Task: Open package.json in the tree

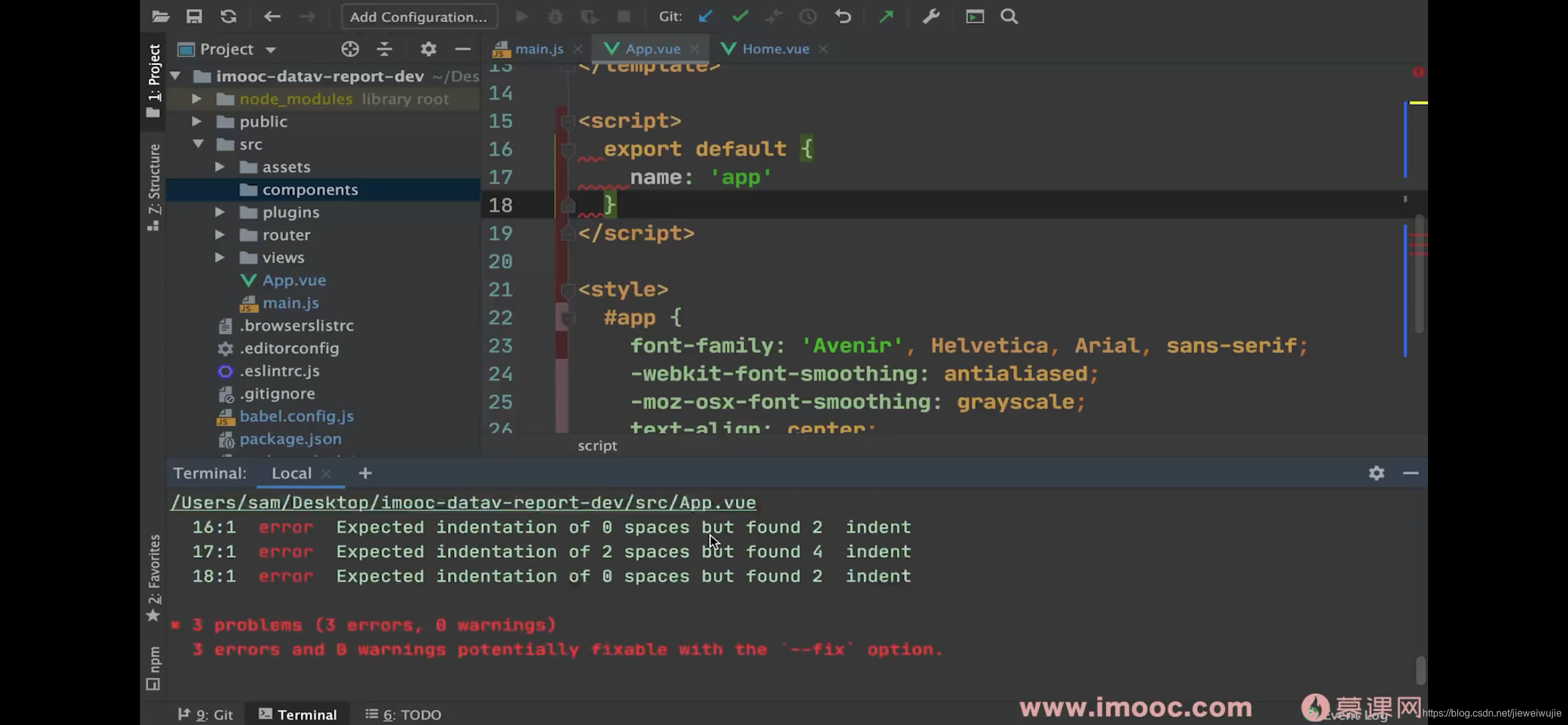Action: 290,439
